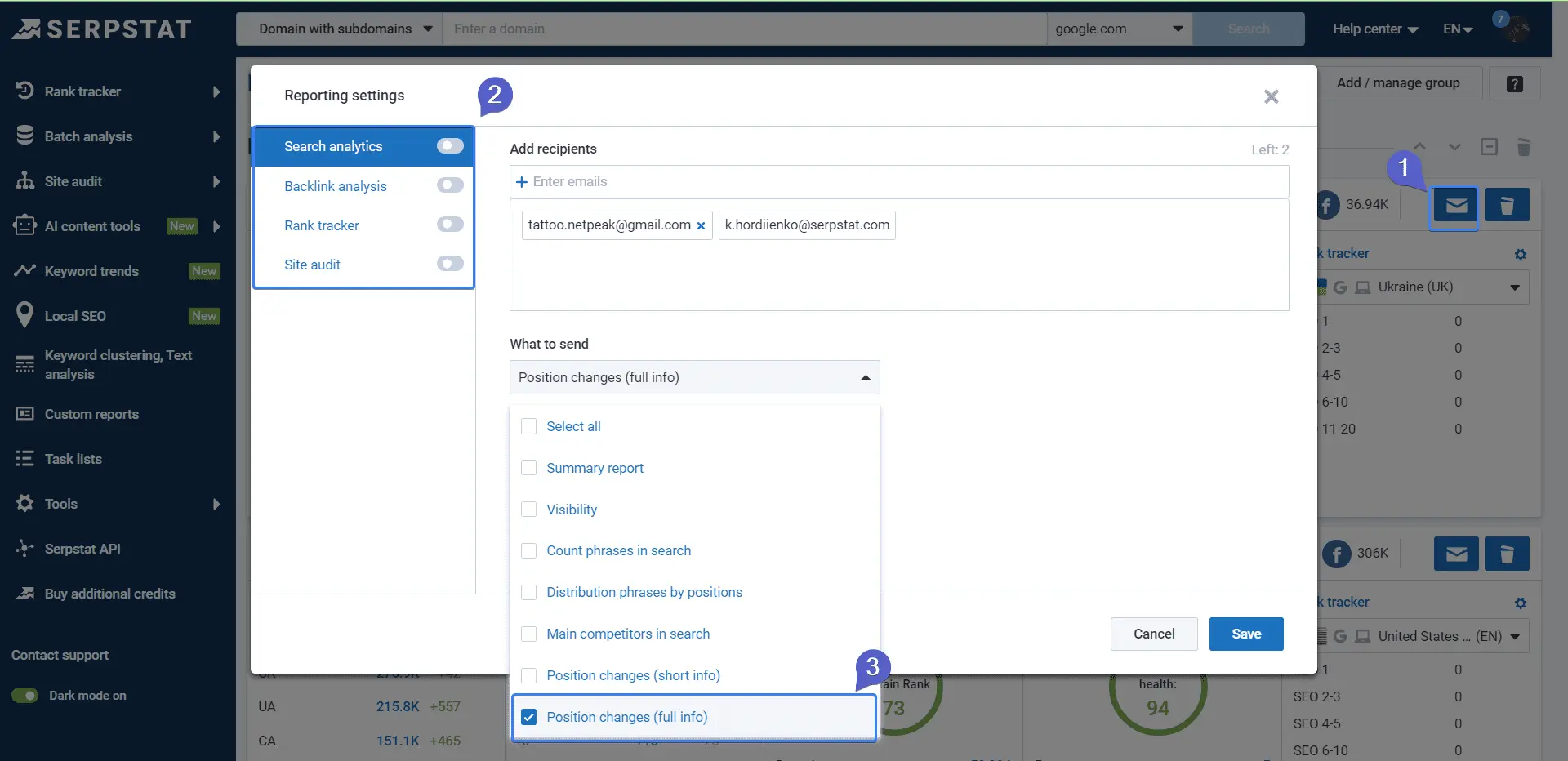The image size is (1568, 761).
Task: Click Contact support link
Action: (60, 655)
